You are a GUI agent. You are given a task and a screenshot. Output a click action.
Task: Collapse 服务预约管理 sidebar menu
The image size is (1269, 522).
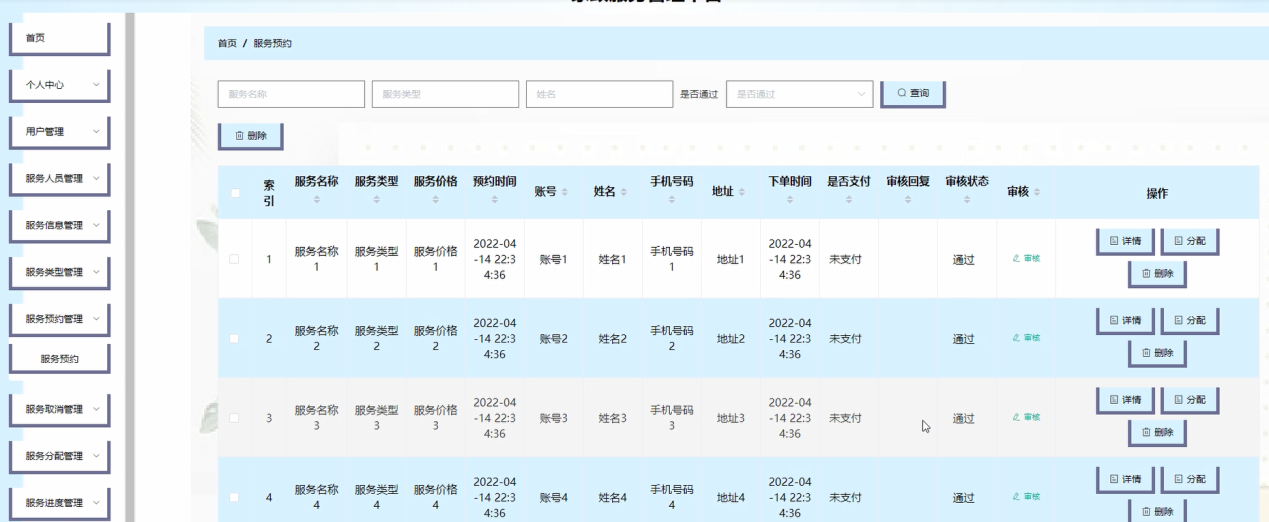(x=58, y=319)
